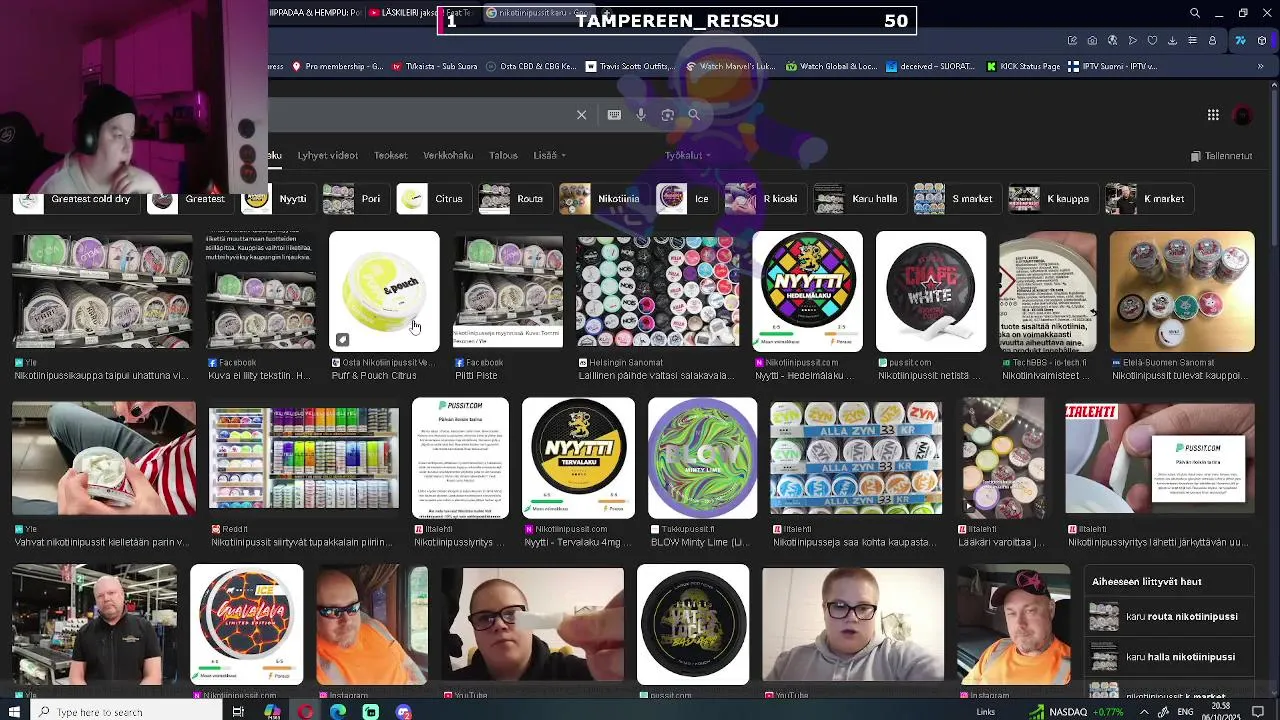
Task: Start voice search with microphone icon
Action: click(641, 115)
